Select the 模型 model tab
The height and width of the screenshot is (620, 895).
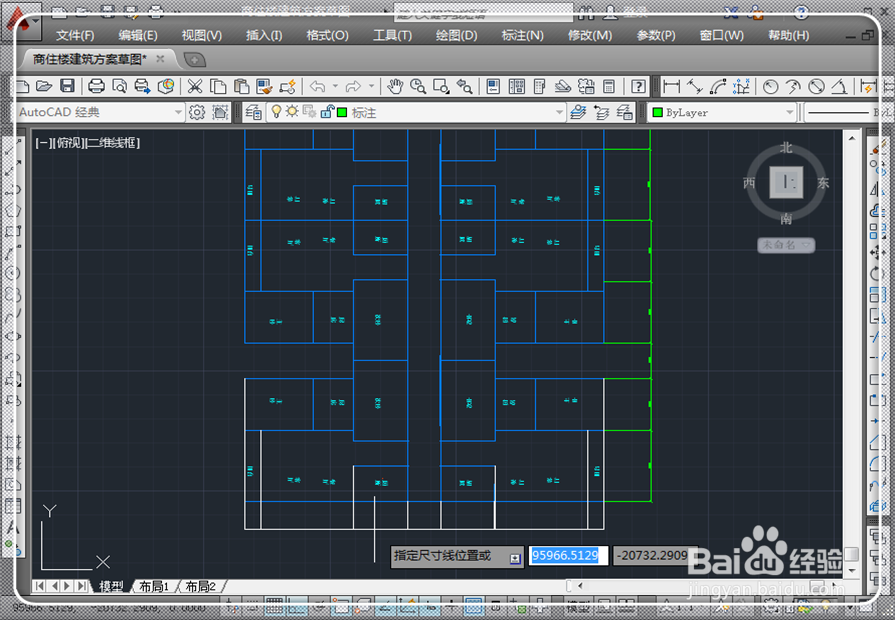(x=110, y=586)
